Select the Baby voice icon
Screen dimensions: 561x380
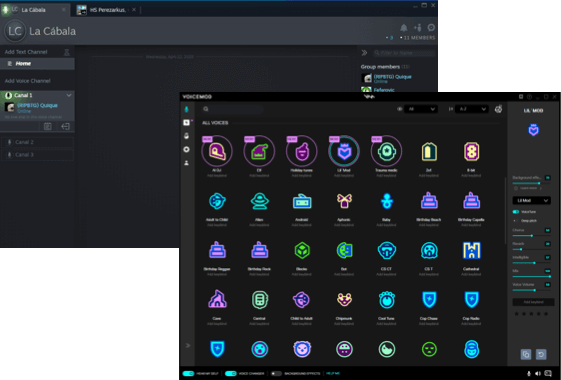pyautogui.click(x=386, y=201)
